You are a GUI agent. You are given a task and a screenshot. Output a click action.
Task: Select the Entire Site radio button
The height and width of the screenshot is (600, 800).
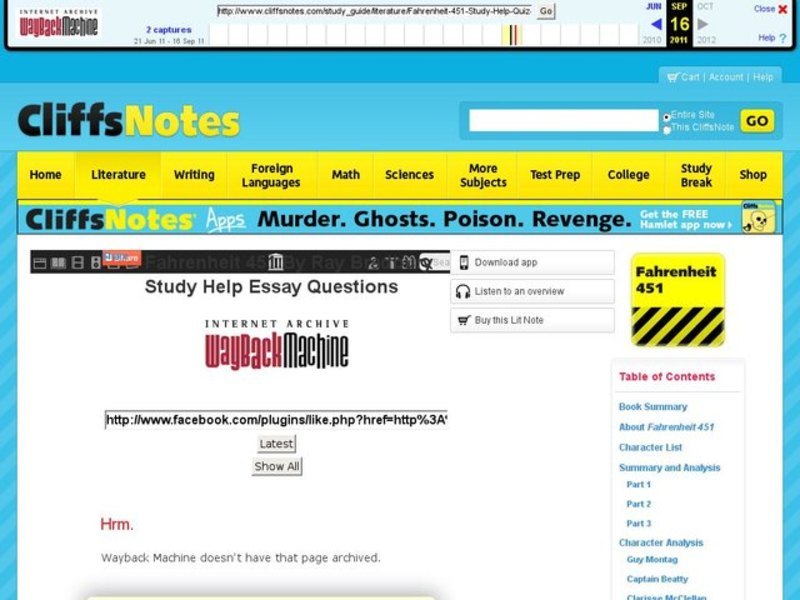coord(666,116)
